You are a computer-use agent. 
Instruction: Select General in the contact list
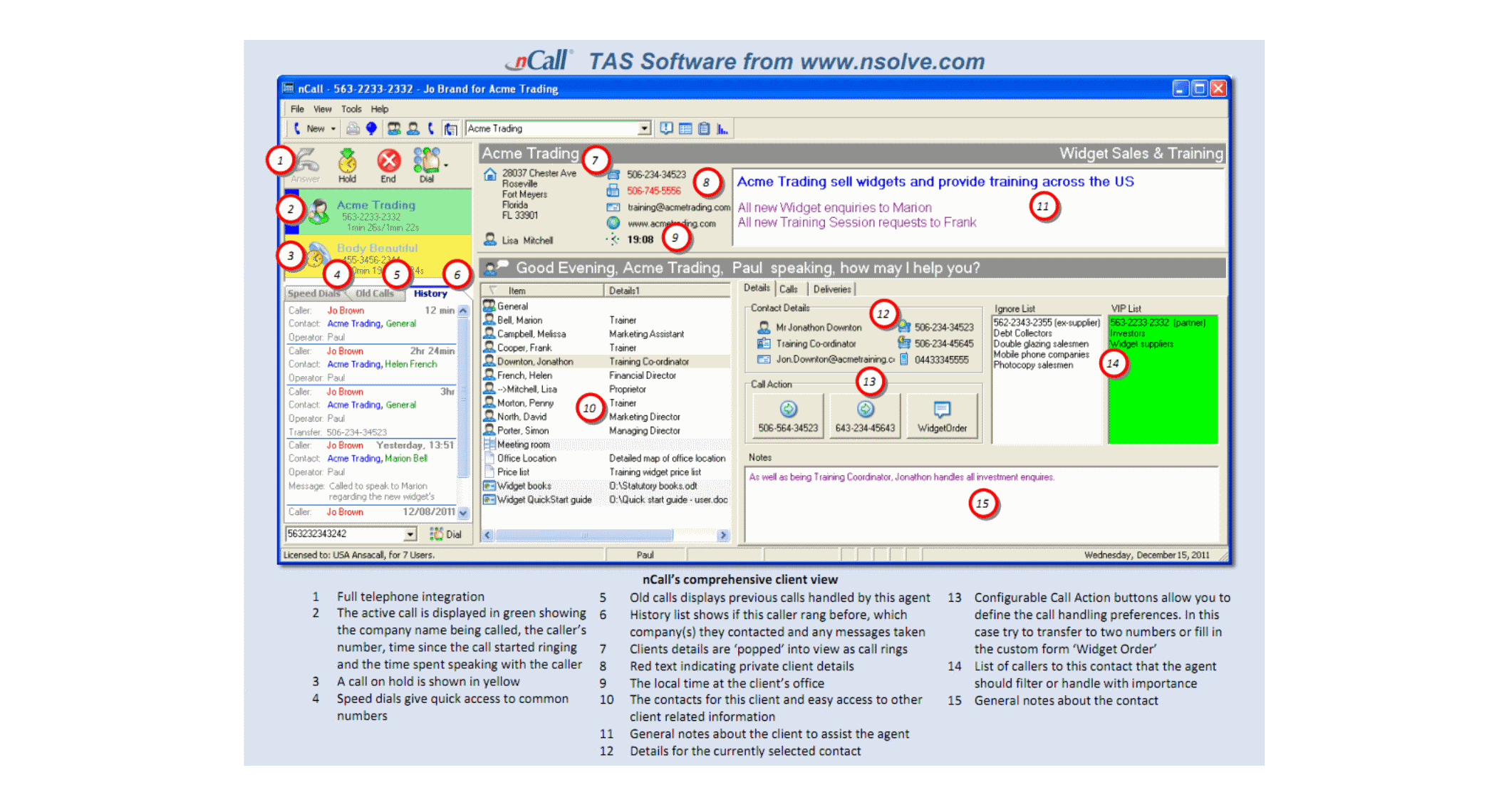pyautogui.click(x=606, y=306)
